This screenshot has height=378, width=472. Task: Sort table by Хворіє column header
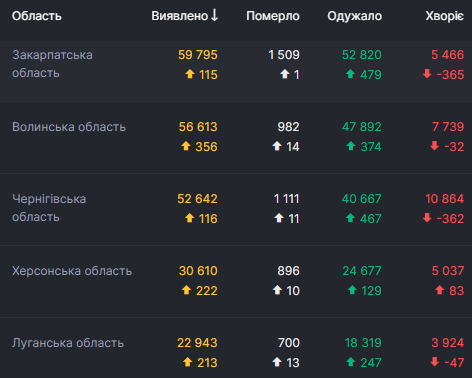point(444,16)
